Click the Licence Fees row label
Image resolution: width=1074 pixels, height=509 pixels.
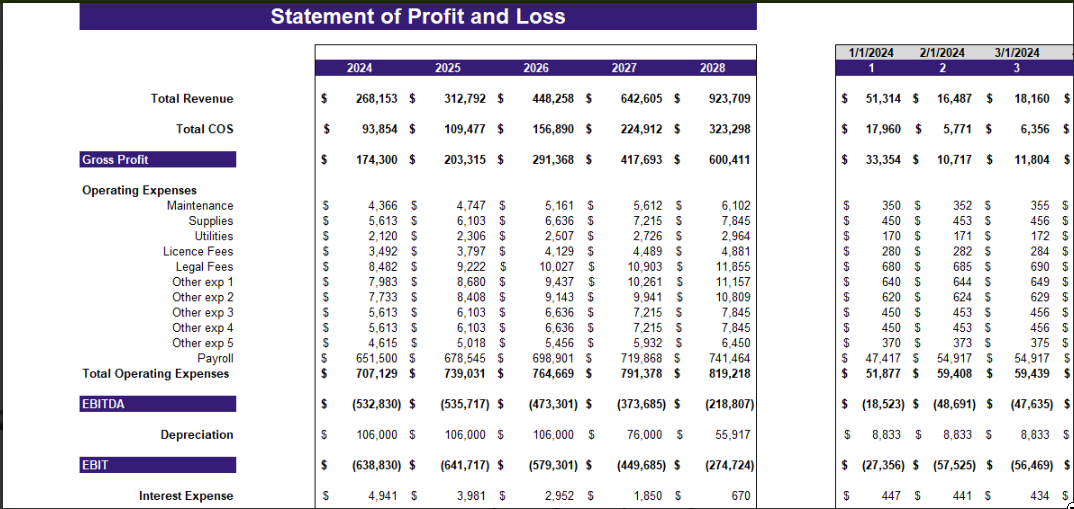pyautogui.click(x=198, y=251)
